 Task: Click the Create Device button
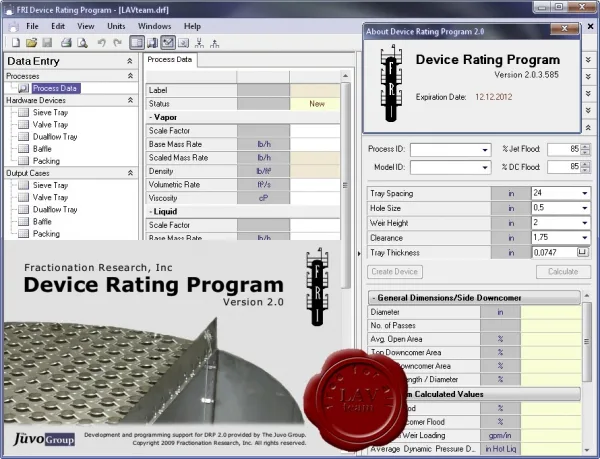[x=395, y=272]
